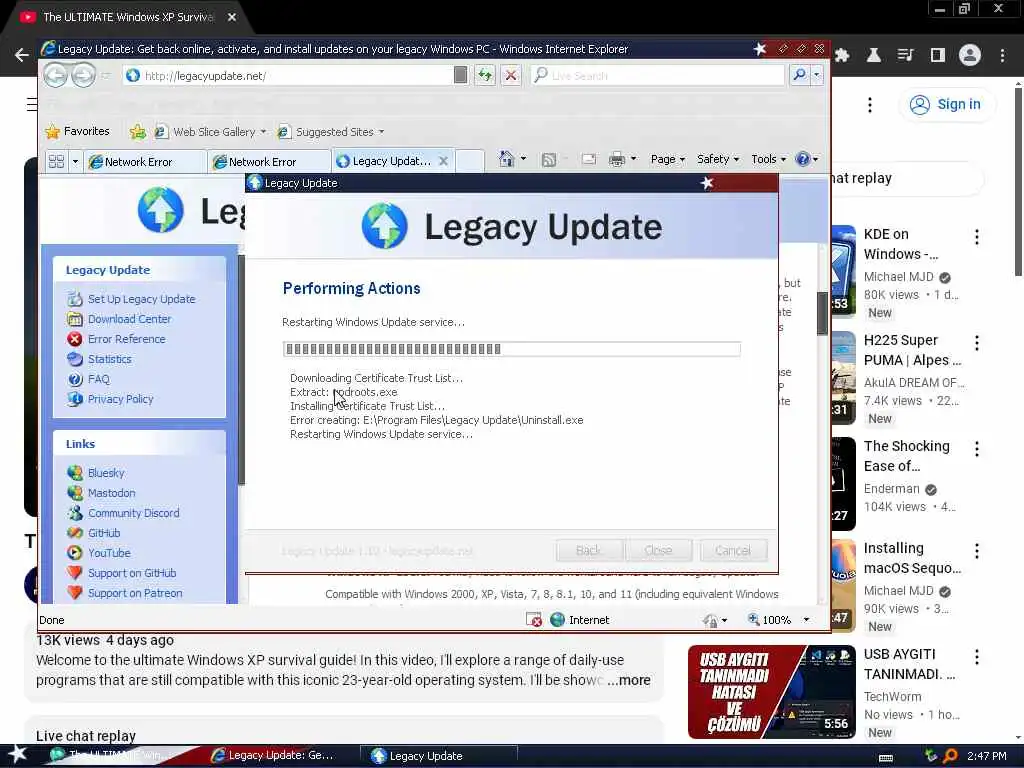Viewport: 1024px width, 768px height.
Task: Open options for KDE on Windows video
Action: pos(977,236)
